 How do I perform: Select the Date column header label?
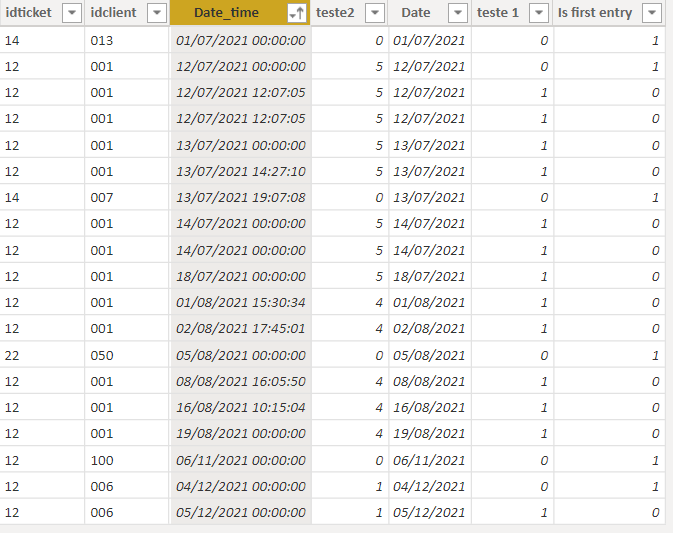point(416,12)
